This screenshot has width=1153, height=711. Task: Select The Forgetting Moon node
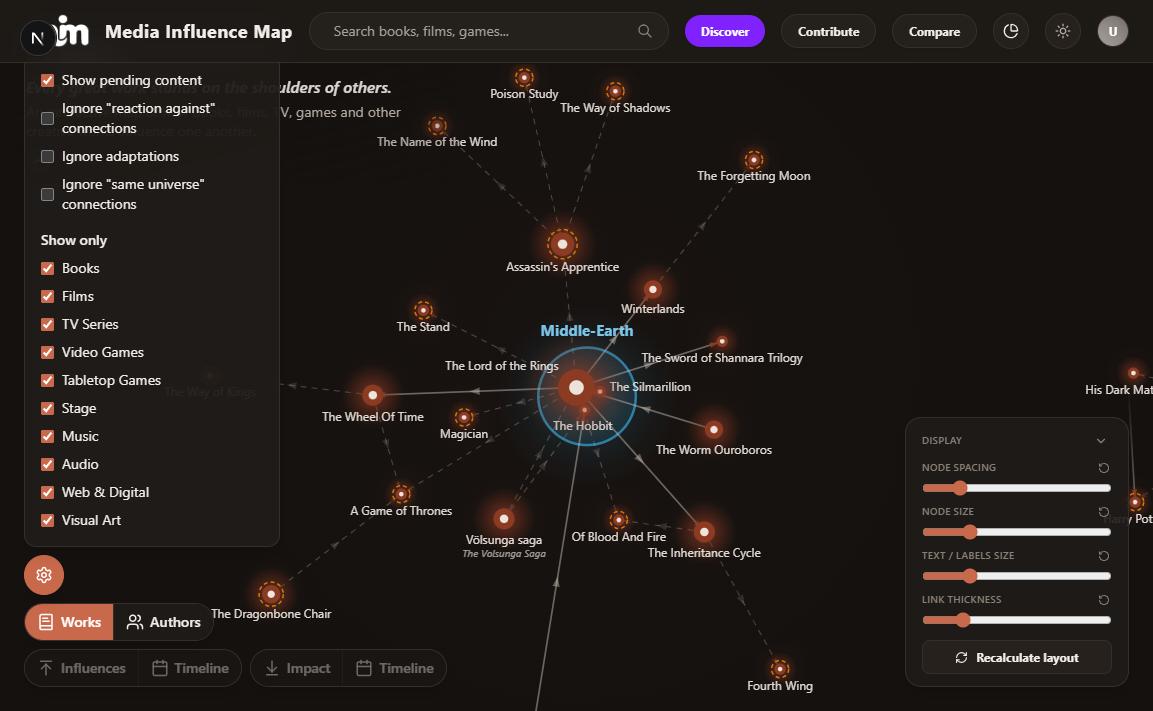click(x=754, y=160)
